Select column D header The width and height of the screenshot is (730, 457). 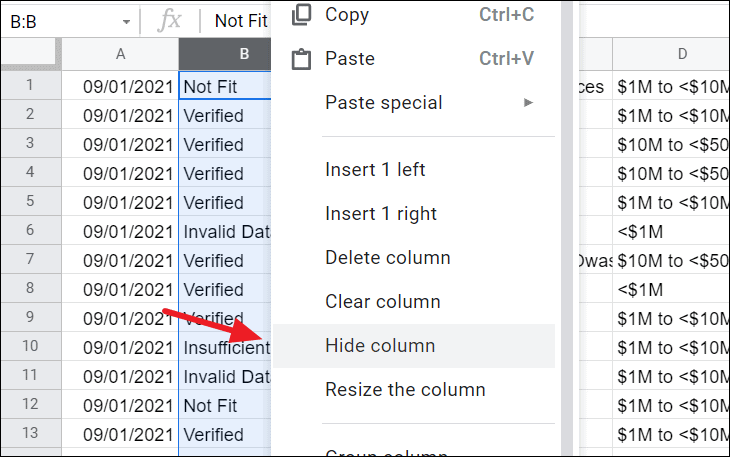671,54
